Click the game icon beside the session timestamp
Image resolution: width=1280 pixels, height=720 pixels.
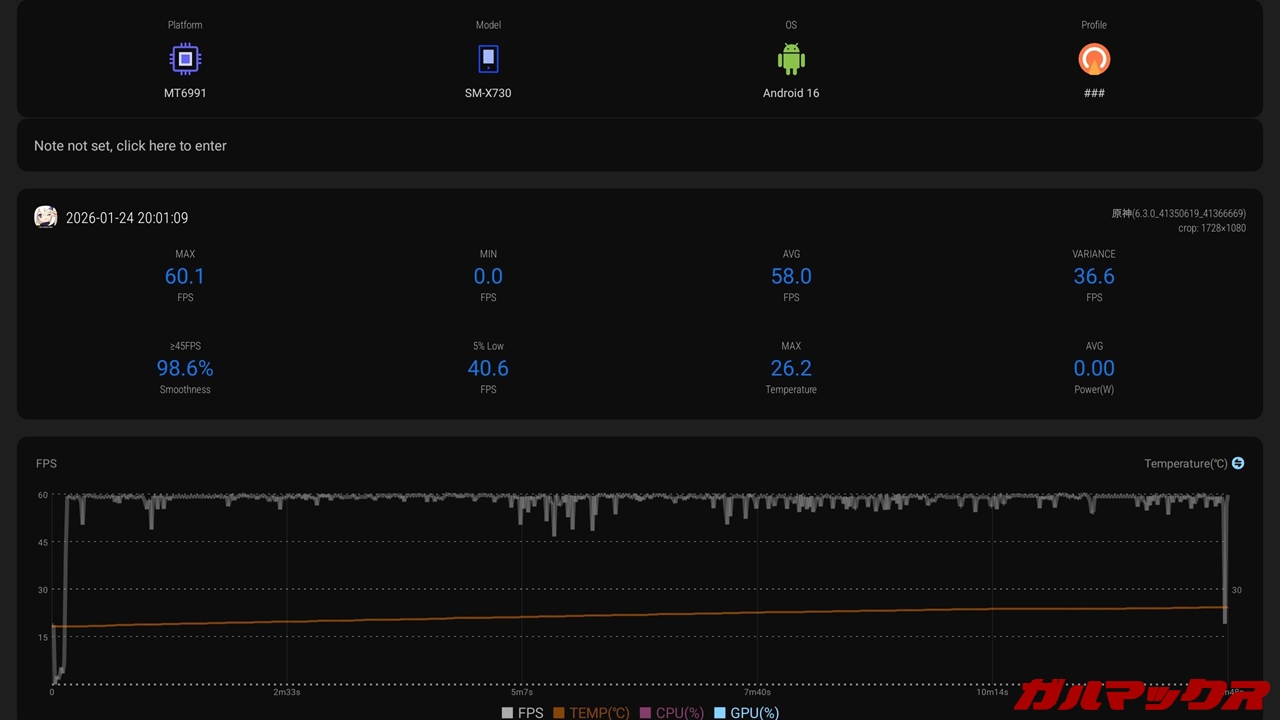pos(46,217)
